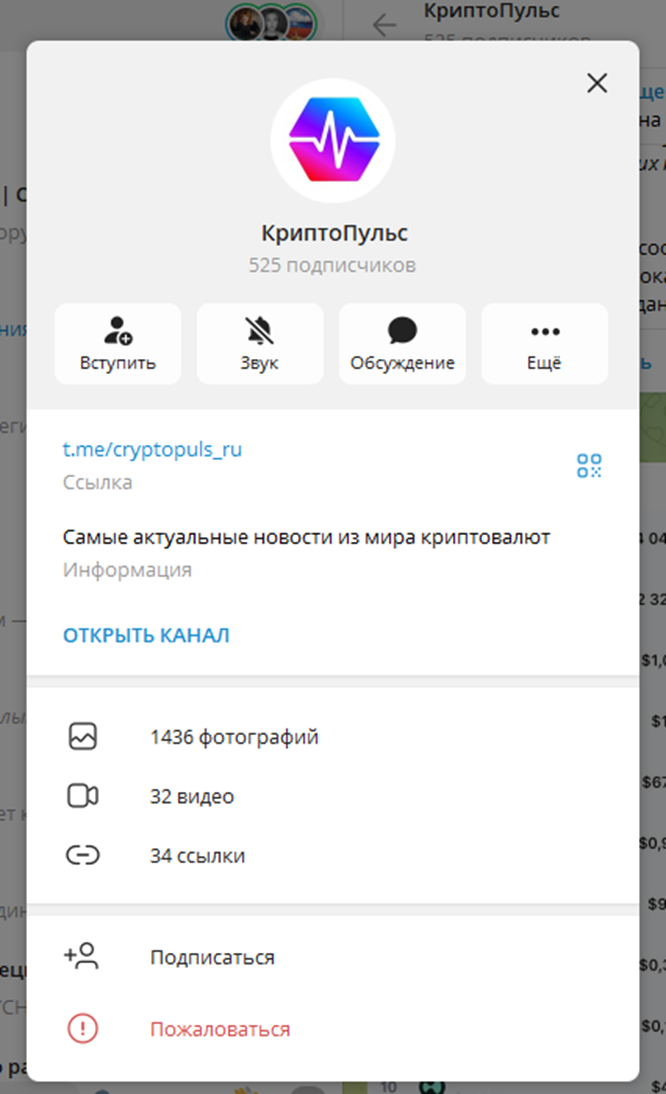This screenshot has height=1094, width=666.
Task: Open the 1436 фотографий media list
Action: pyautogui.click(x=333, y=737)
